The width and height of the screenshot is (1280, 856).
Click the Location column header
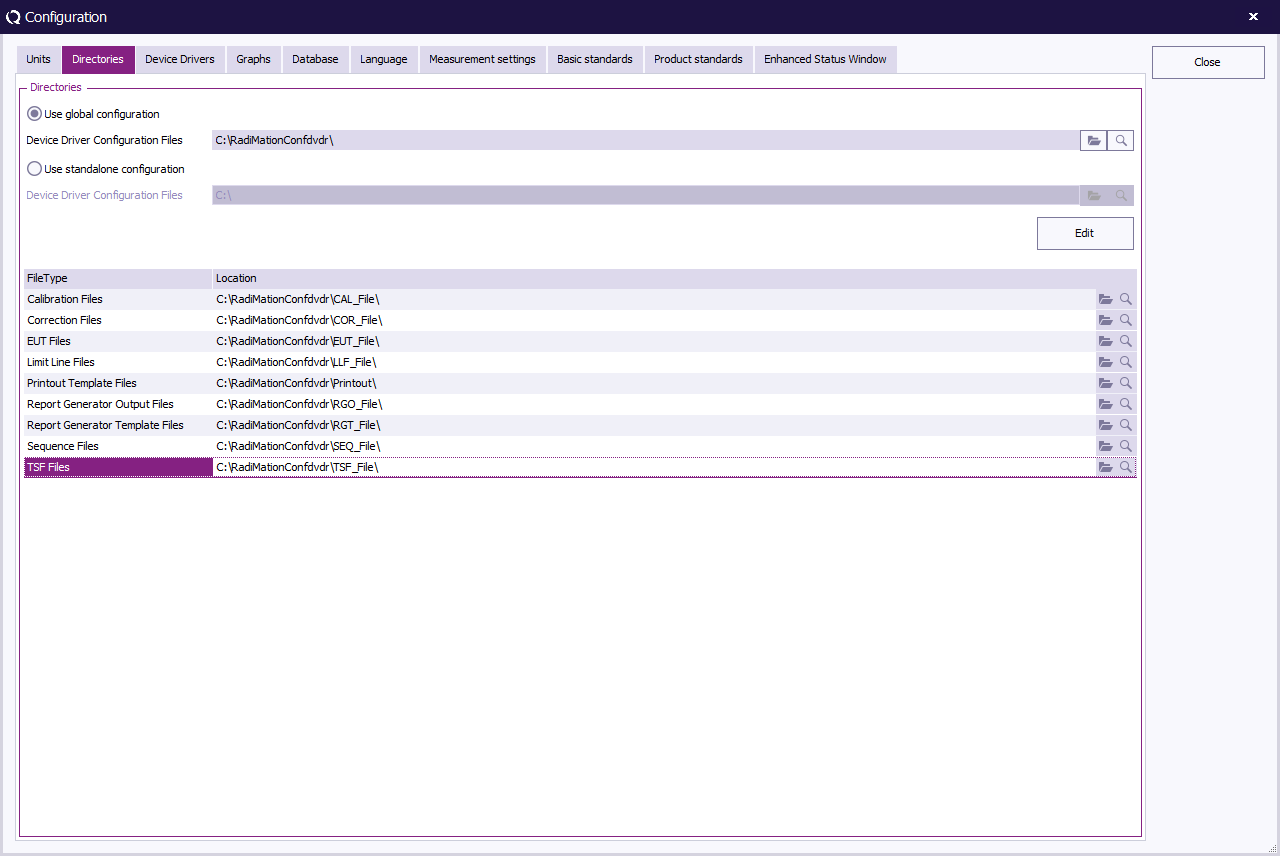tap(674, 278)
